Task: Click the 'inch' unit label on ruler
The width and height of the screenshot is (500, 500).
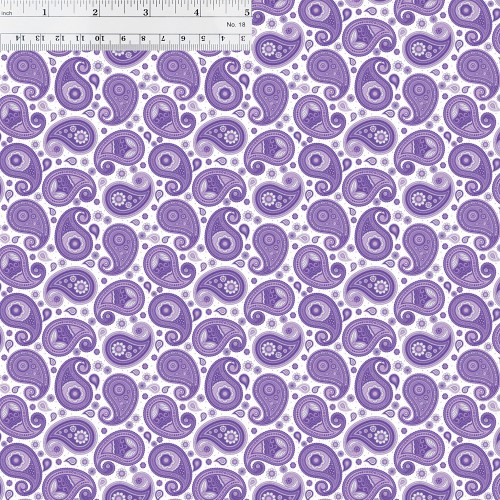Action: (7, 13)
